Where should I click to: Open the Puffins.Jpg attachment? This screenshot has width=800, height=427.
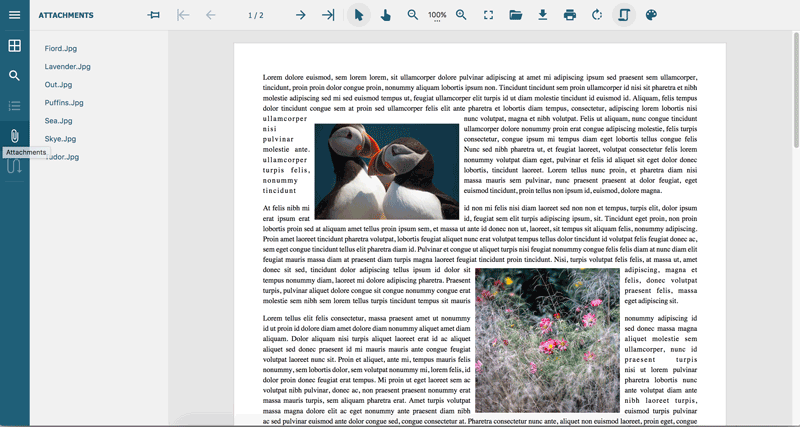tap(64, 103)
